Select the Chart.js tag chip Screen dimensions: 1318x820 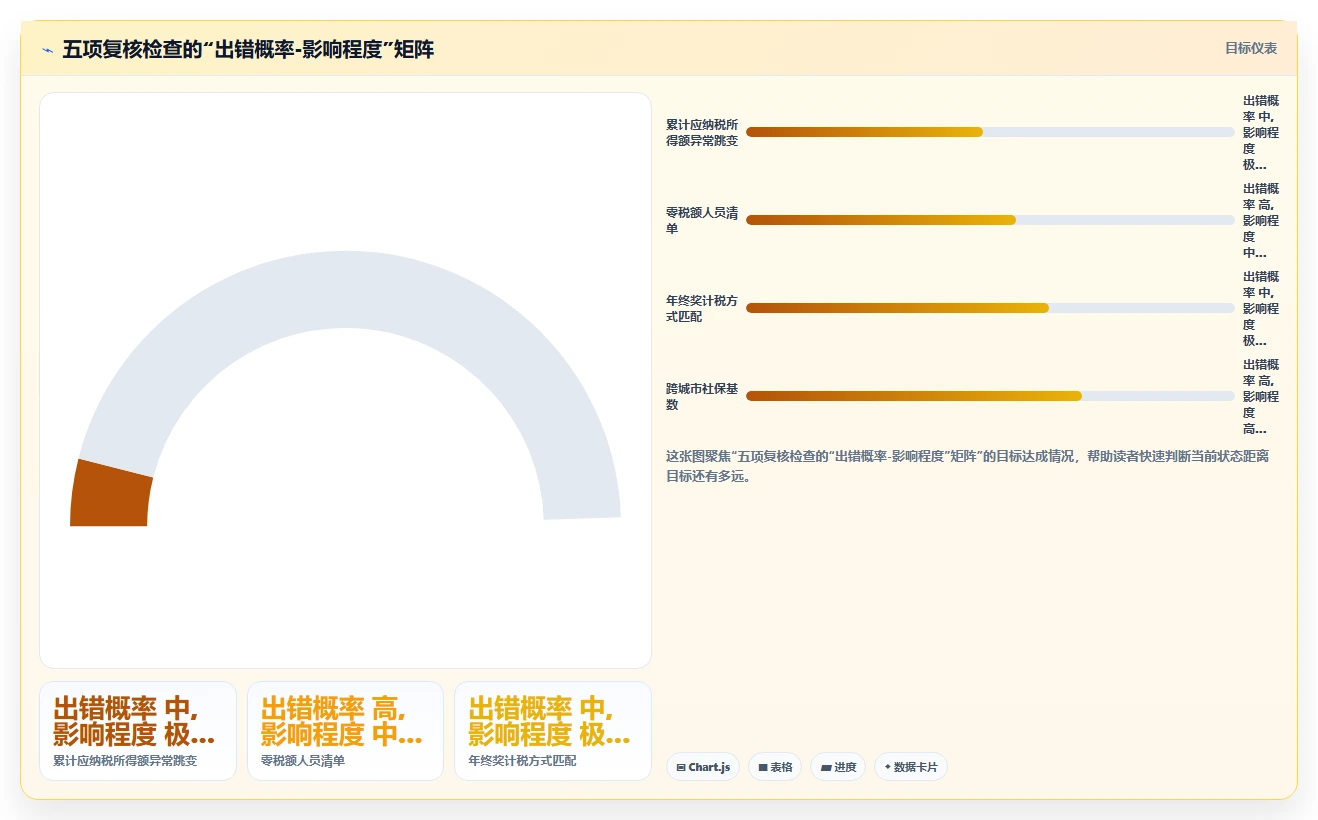pyautogui.click(x=703, y=767)
